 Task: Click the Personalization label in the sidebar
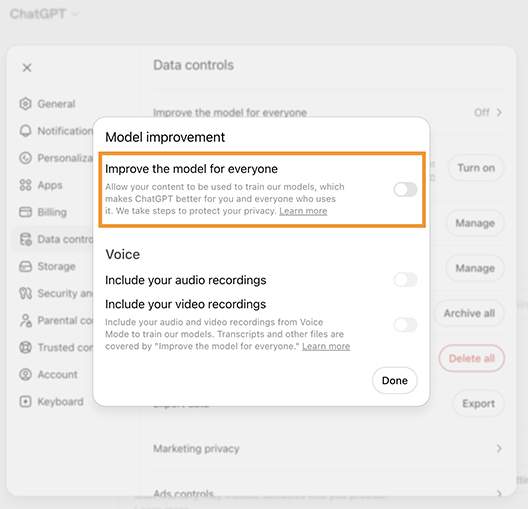65,158
